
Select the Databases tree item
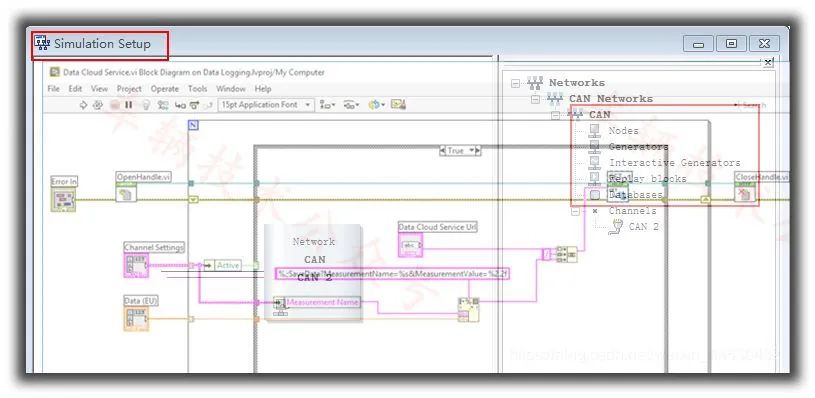tap(636, 195)
